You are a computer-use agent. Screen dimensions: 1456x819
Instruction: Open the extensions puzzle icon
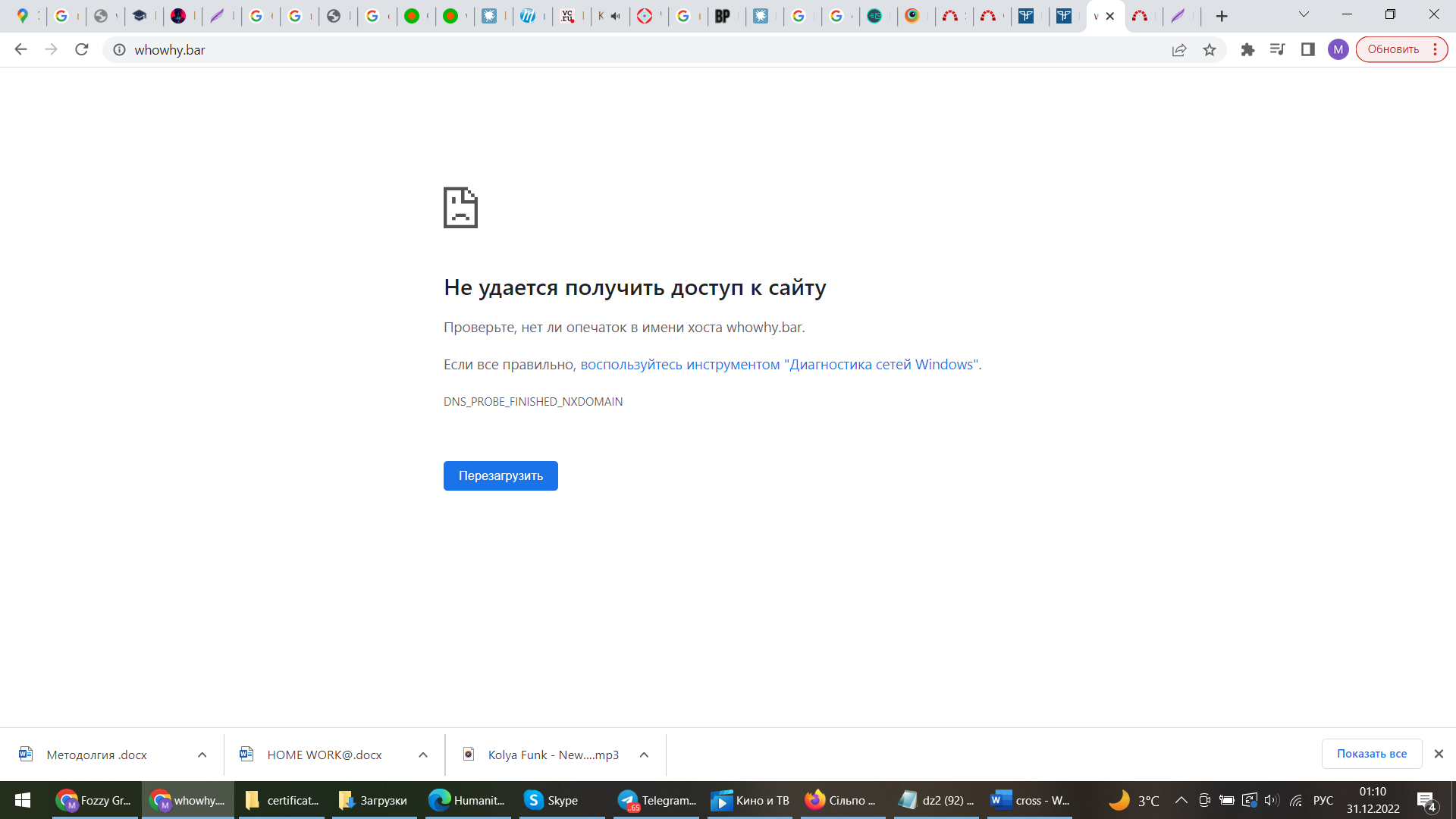click(1247, 50)
